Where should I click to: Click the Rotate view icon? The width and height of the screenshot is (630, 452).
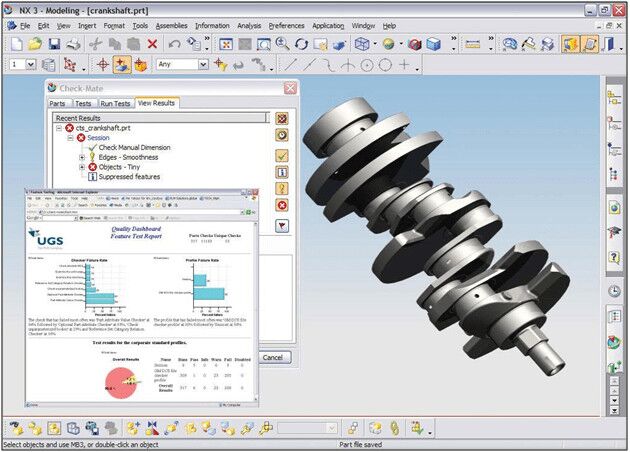[x=301, y=44]
